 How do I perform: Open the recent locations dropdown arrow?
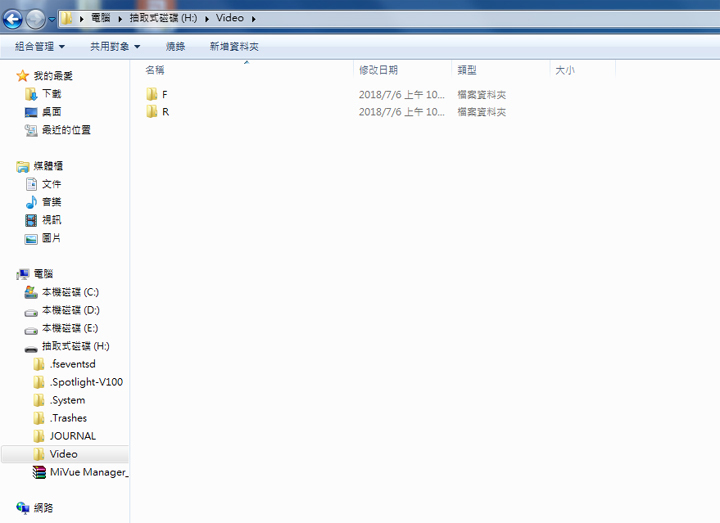pyautogui.click(x=52, y=19)
